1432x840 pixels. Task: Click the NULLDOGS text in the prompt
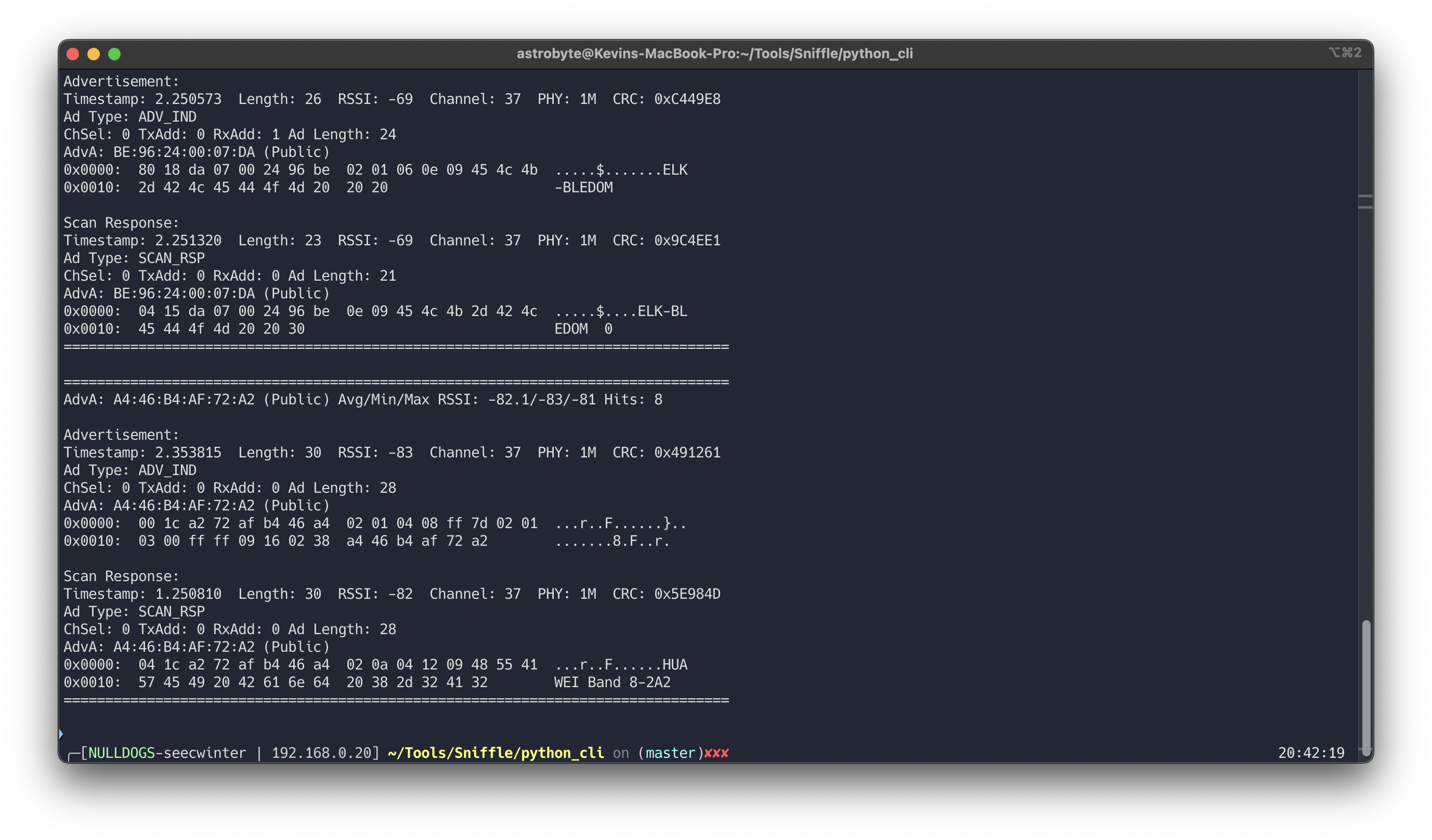(122, 753)
